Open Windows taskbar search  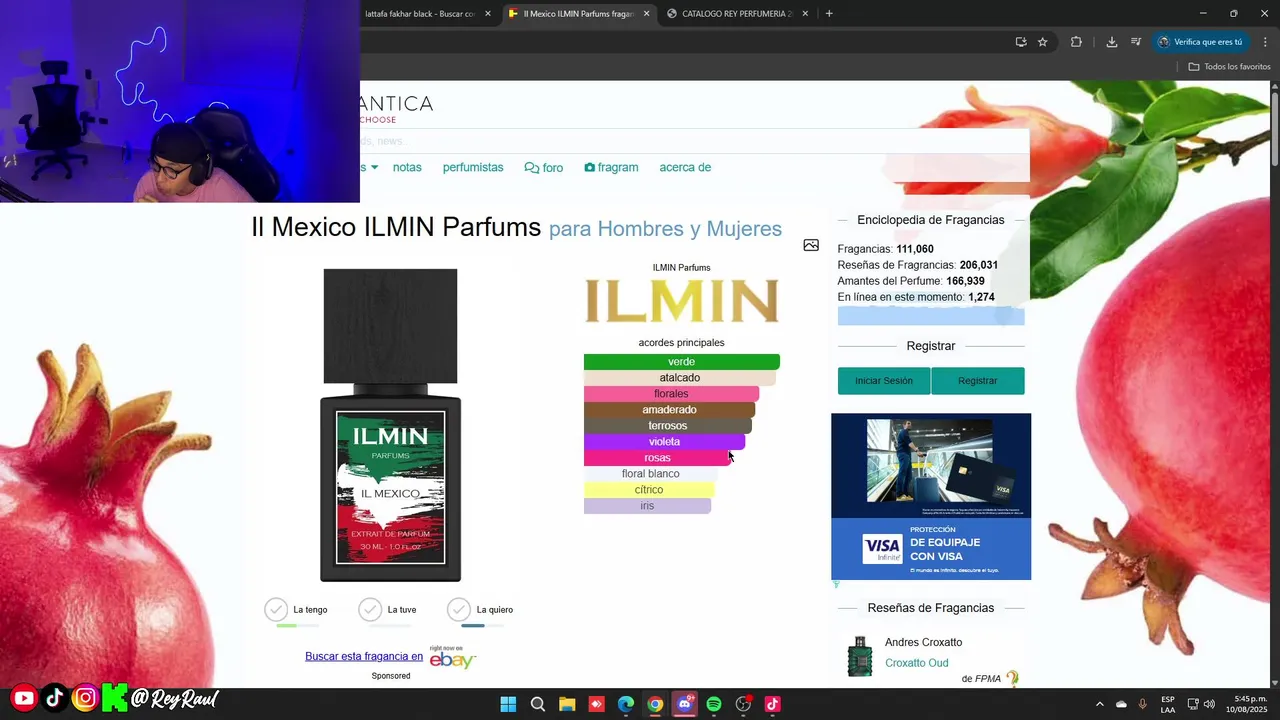[x=538, y=704]
